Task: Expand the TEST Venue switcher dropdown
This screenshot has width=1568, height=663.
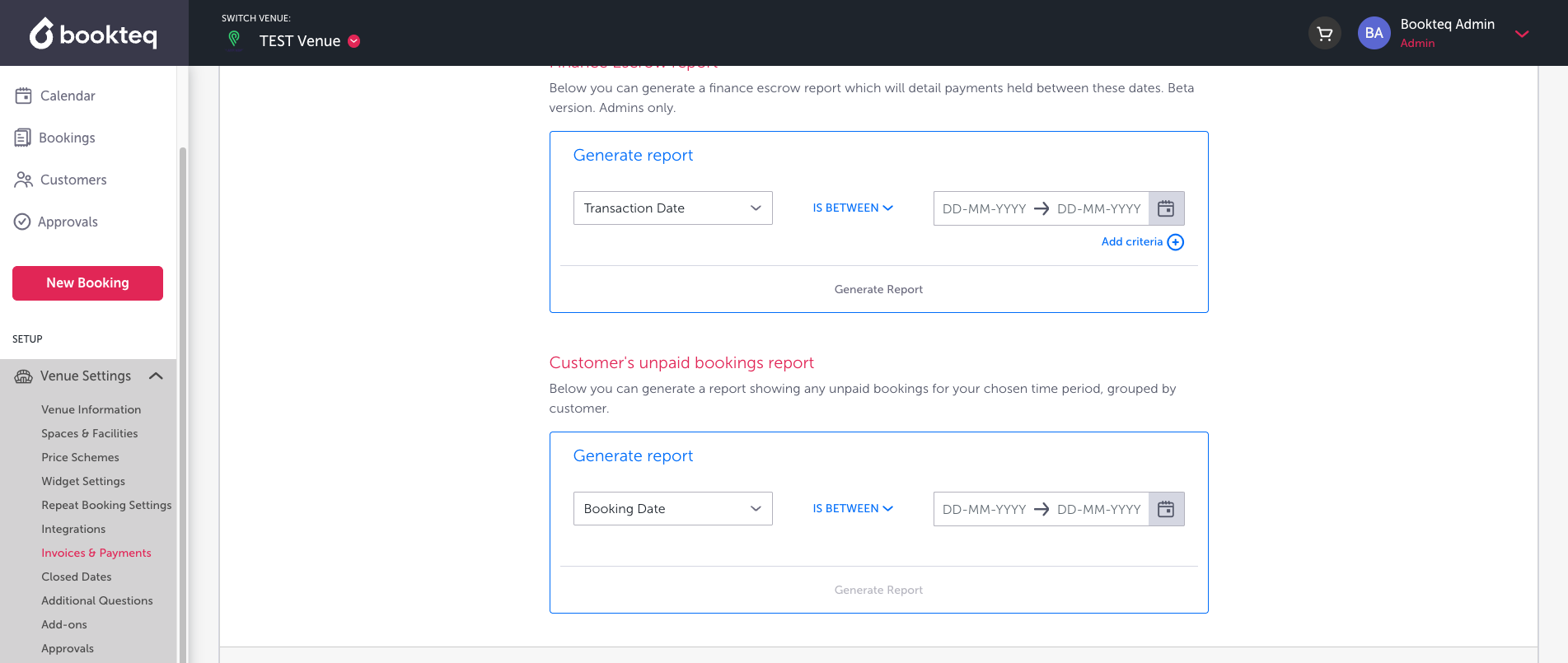Action: coord(354,41)
